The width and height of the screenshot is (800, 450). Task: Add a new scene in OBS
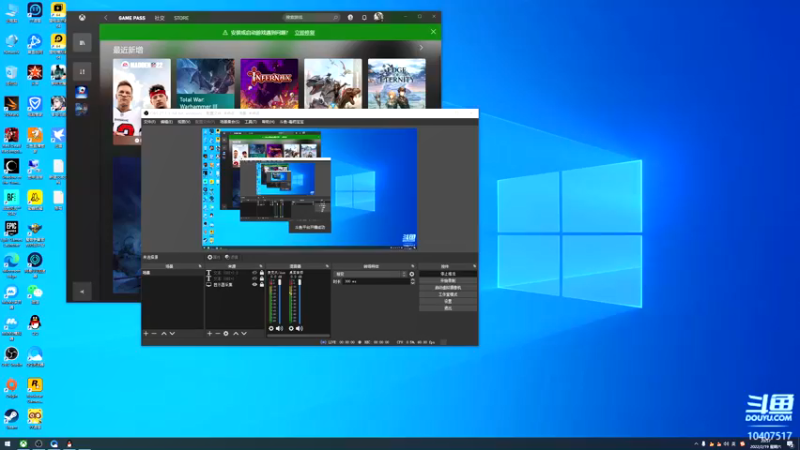click(146, 334)
